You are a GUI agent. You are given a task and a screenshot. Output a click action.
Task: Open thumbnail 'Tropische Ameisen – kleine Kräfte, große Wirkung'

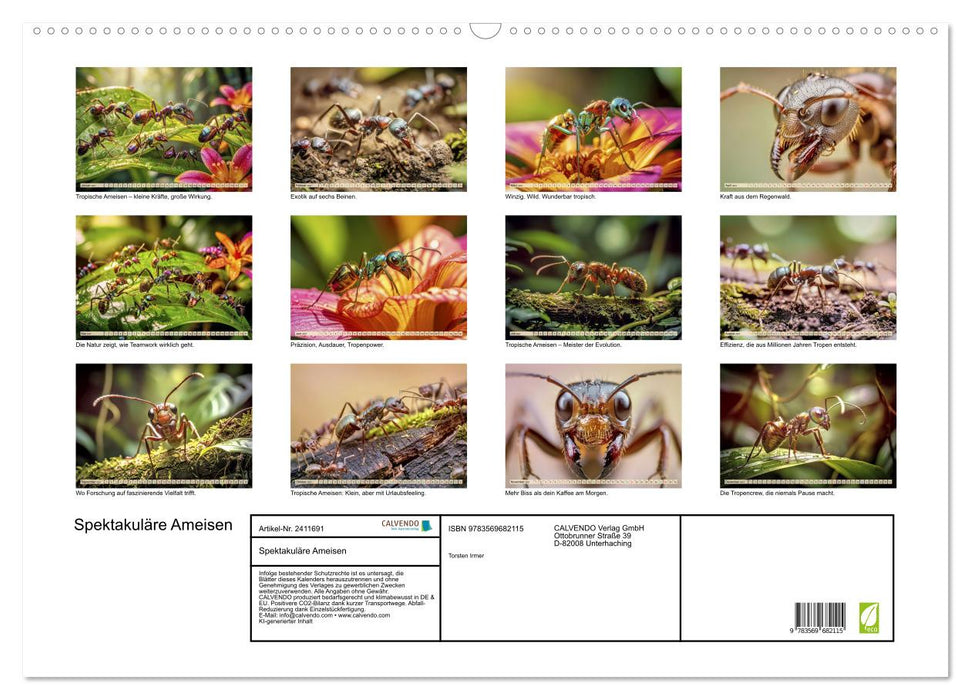(164, 129)
